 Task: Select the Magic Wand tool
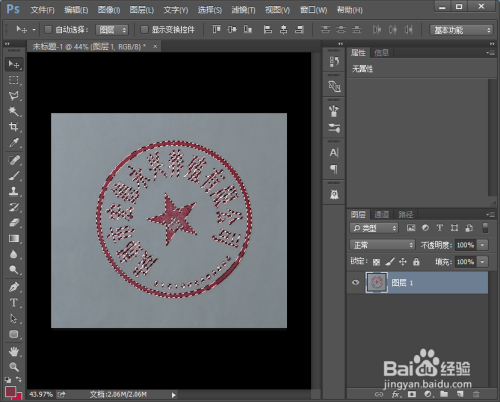coord(14,111)
